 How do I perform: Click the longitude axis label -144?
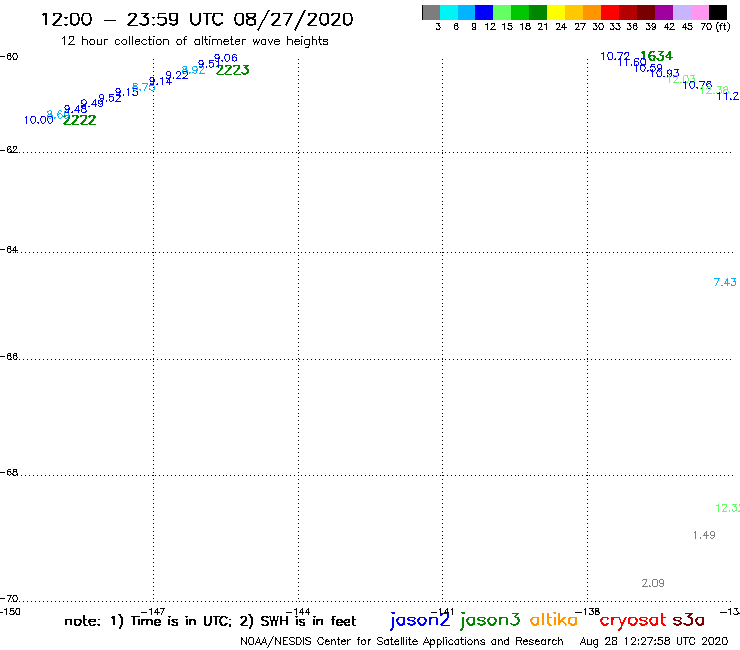[298, 612]
